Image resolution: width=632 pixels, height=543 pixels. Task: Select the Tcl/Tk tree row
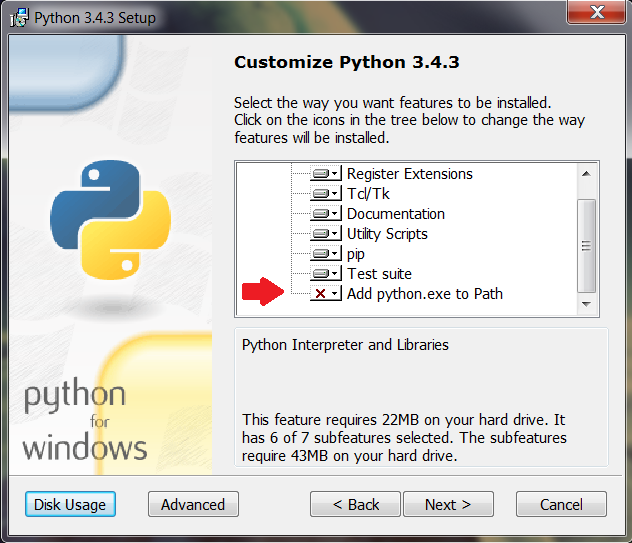pyautogui.click(x=368, y=193)
